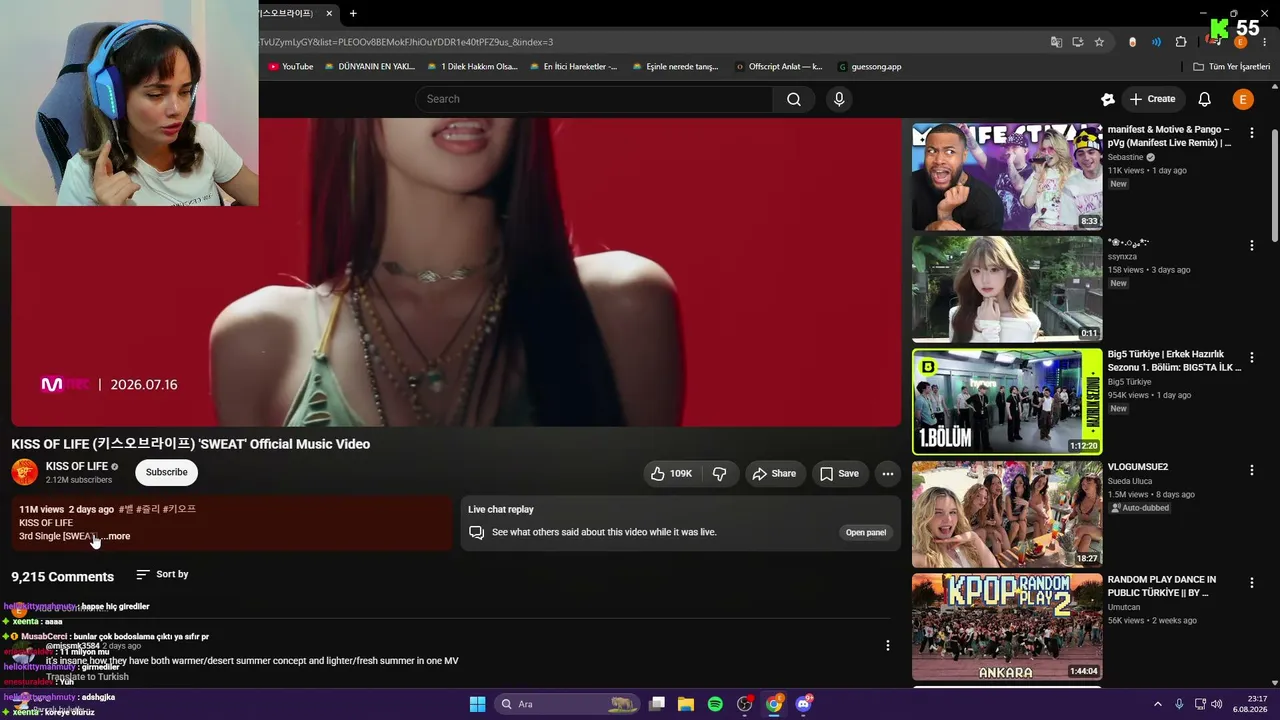1280x720 pixels.
Task: Start voice search with the microphone icon
Action: [839, 99]
